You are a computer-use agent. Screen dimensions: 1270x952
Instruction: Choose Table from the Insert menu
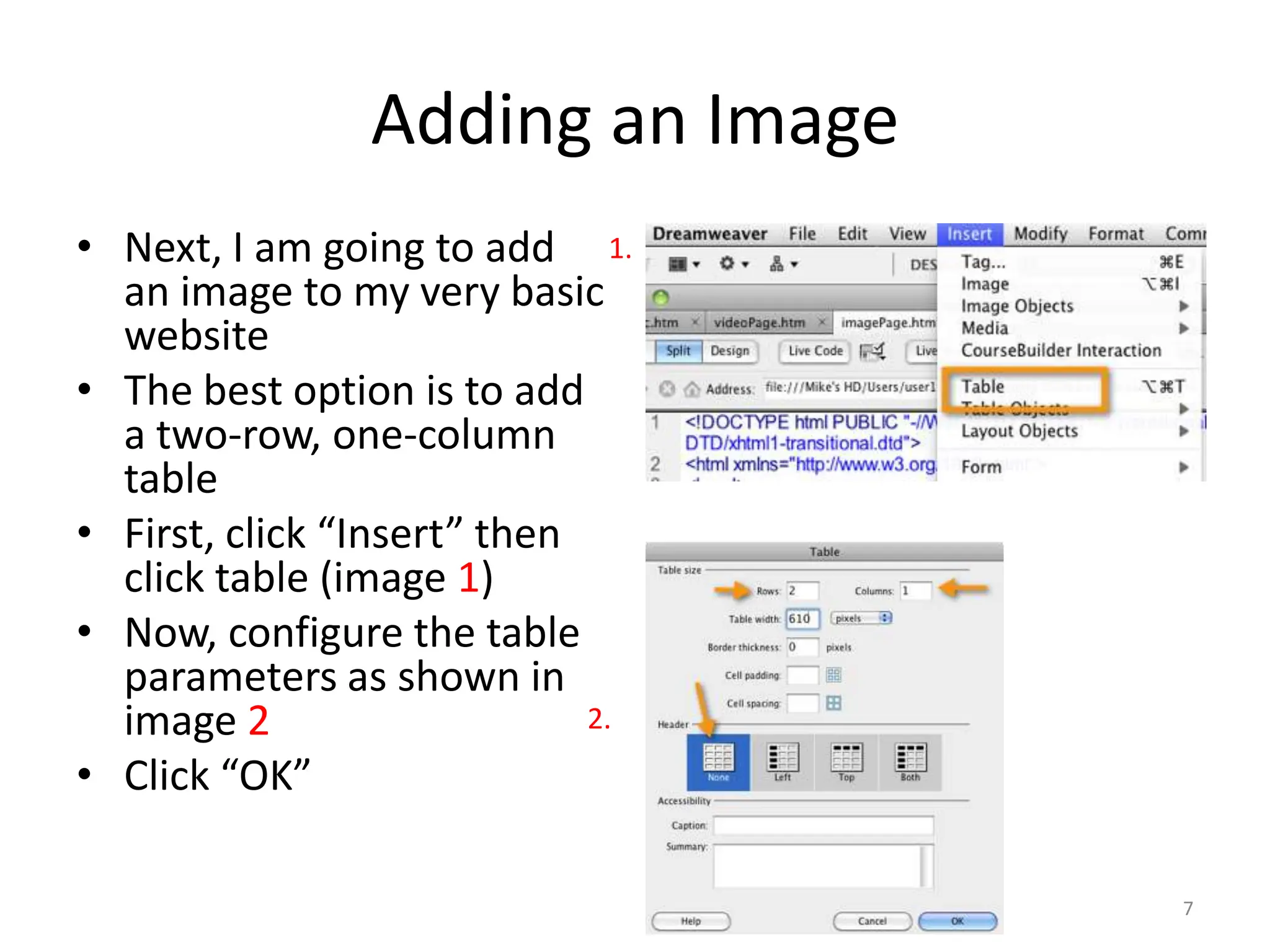click(x=1072, y=387)
